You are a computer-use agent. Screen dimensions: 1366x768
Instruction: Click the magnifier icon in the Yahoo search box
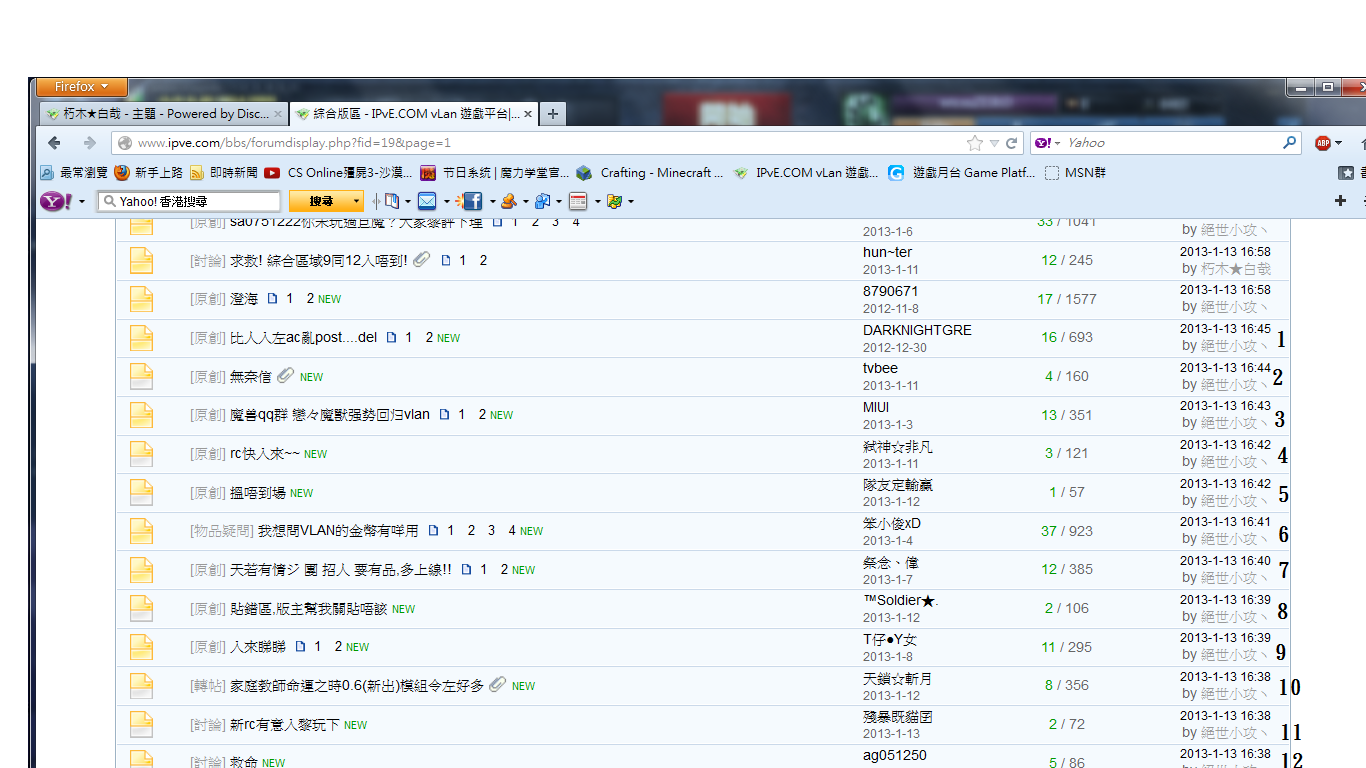point(1290,143)
